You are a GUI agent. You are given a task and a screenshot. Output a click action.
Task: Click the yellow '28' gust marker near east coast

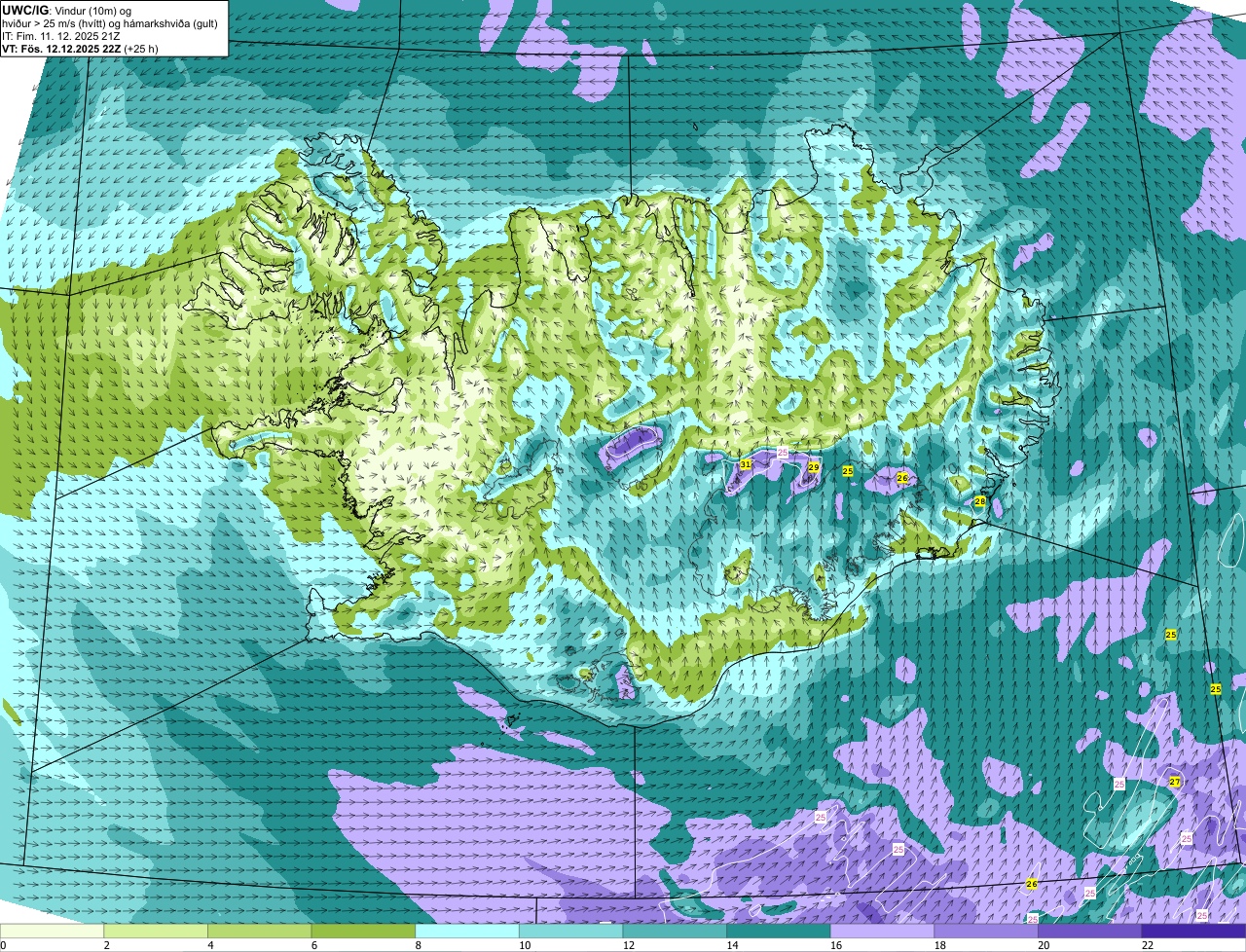pyautogui.click(x=980, y=501)
